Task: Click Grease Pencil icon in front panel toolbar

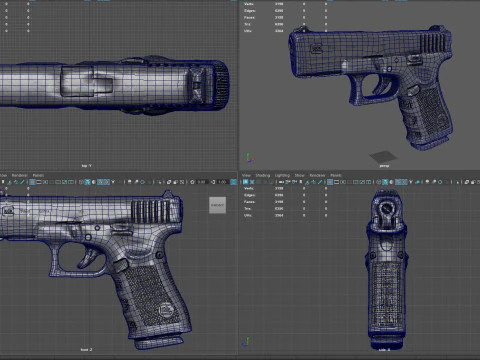Action: coord(22,182)
